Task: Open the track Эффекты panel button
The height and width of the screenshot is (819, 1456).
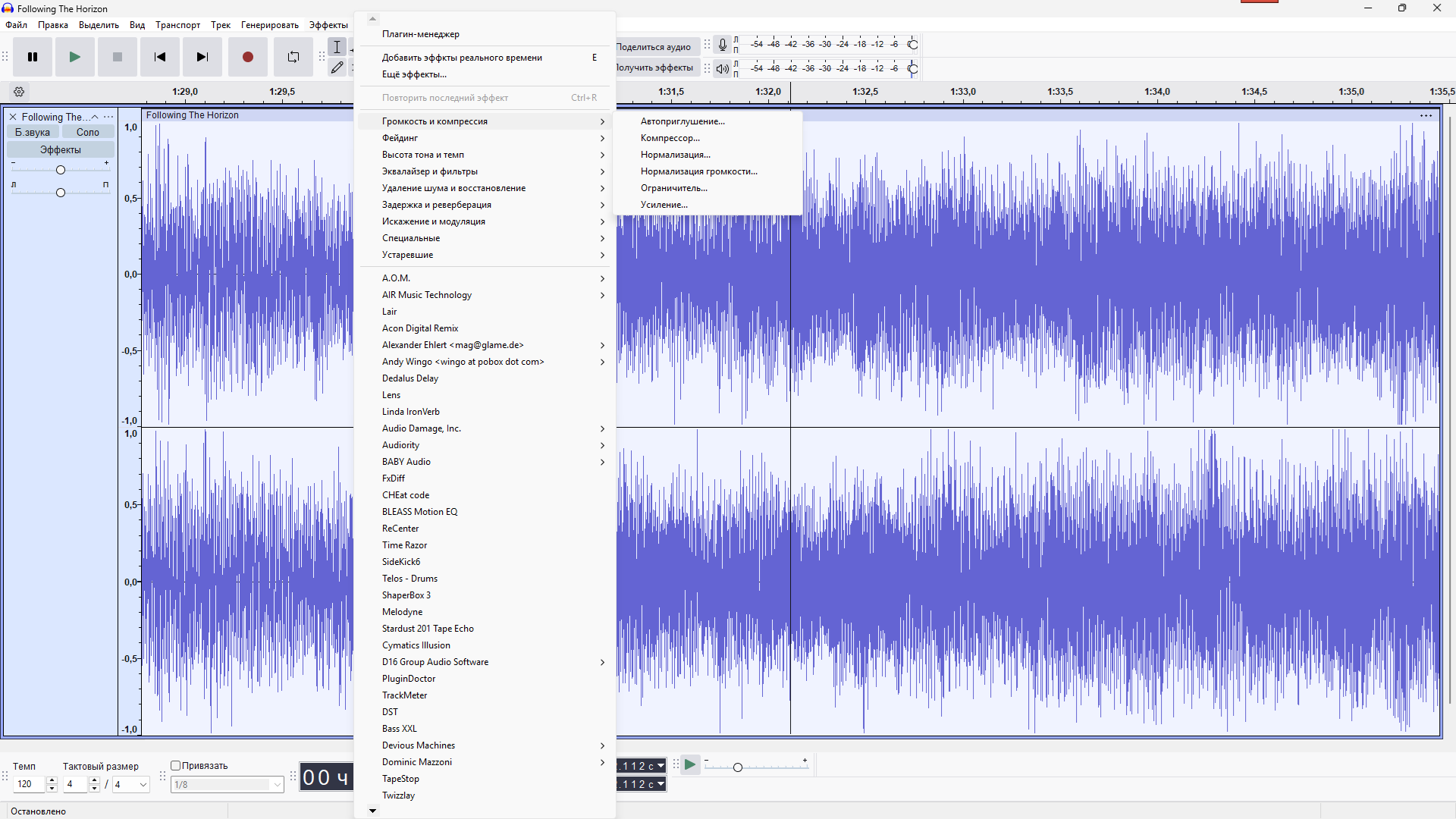Action: [x=61, y=149]
